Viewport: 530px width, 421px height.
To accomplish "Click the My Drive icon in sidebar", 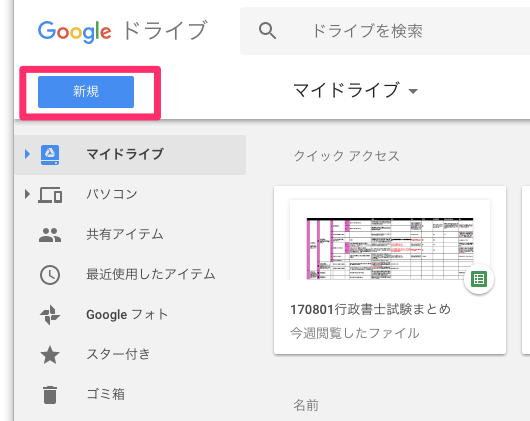I will [x=50, y=155].
